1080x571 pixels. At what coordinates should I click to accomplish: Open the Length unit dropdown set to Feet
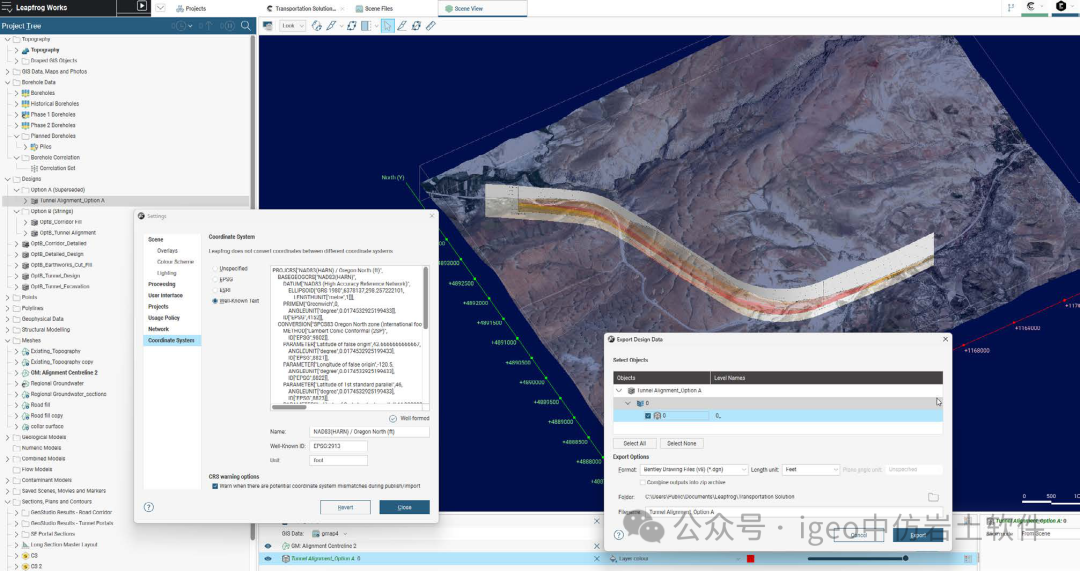point(810,469)
